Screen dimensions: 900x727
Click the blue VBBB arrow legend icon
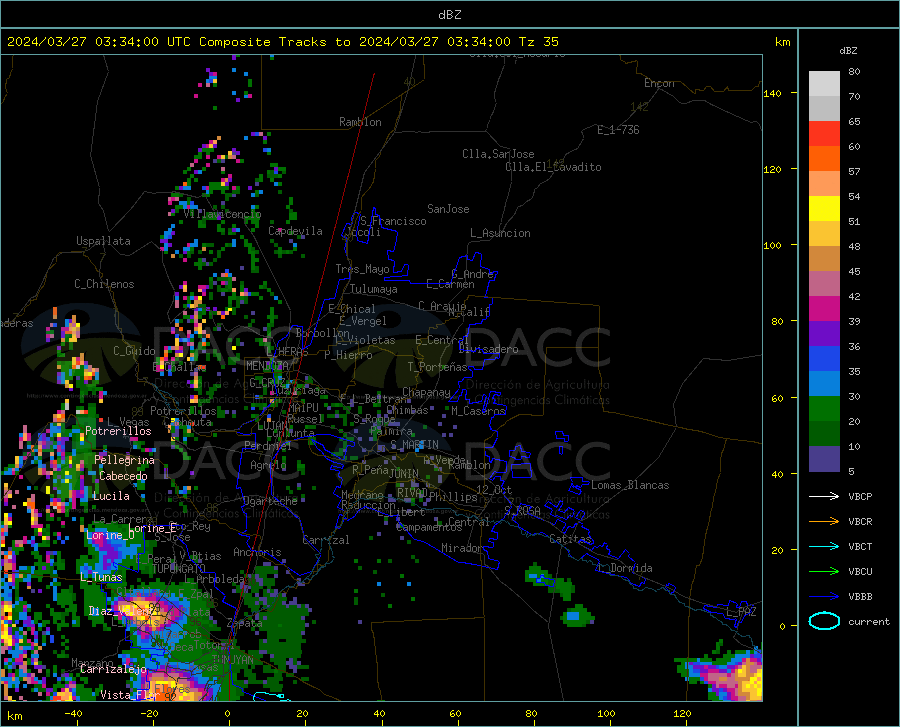tap(824, 597)
